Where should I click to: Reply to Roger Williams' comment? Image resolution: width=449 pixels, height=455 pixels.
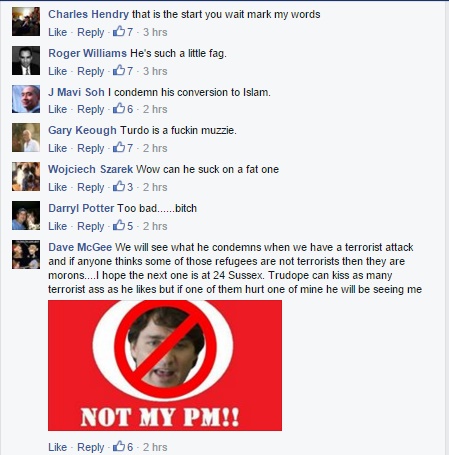(x=91, y=71)
